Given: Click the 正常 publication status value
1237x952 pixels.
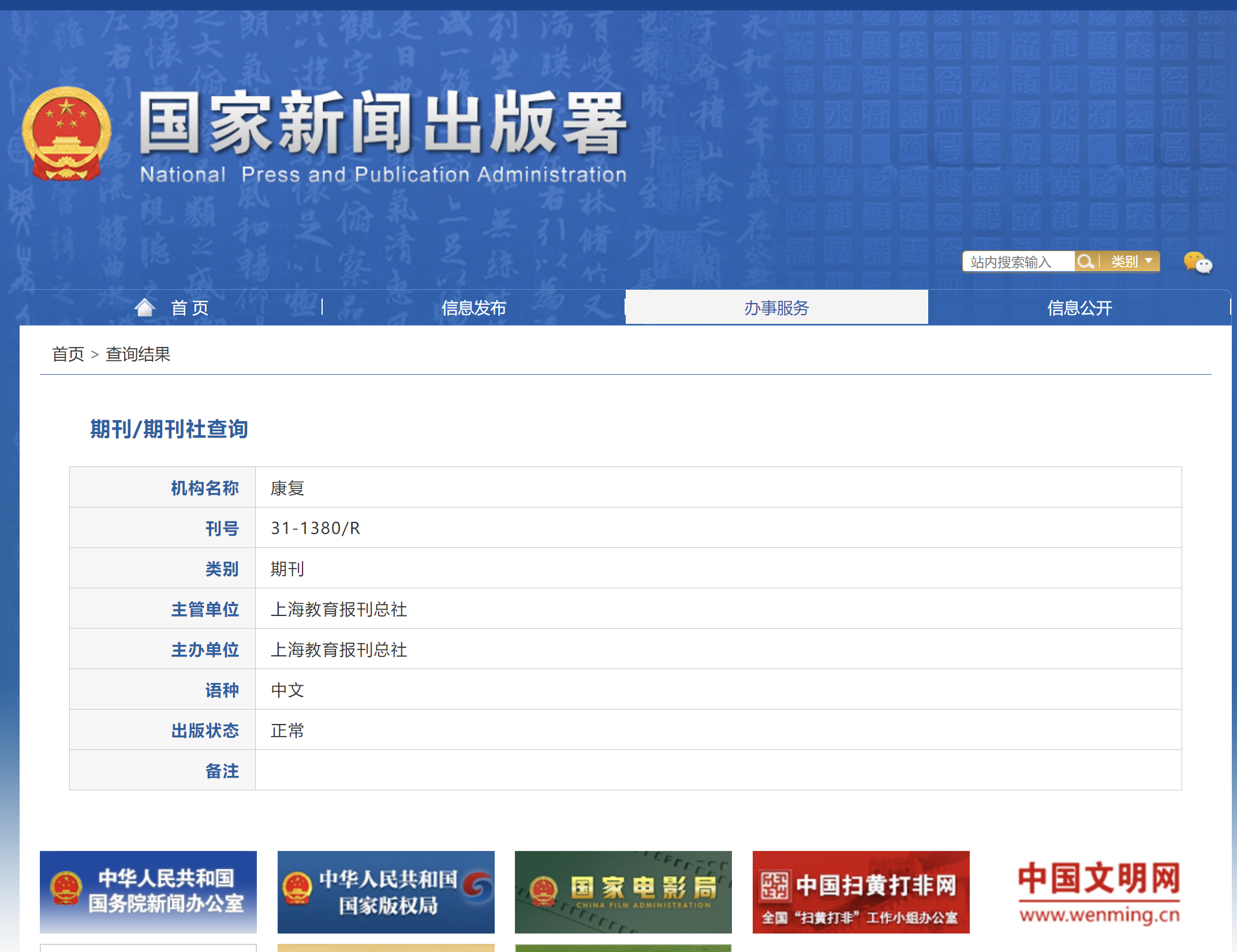Looking at the screenshot, I should (287, 730).
